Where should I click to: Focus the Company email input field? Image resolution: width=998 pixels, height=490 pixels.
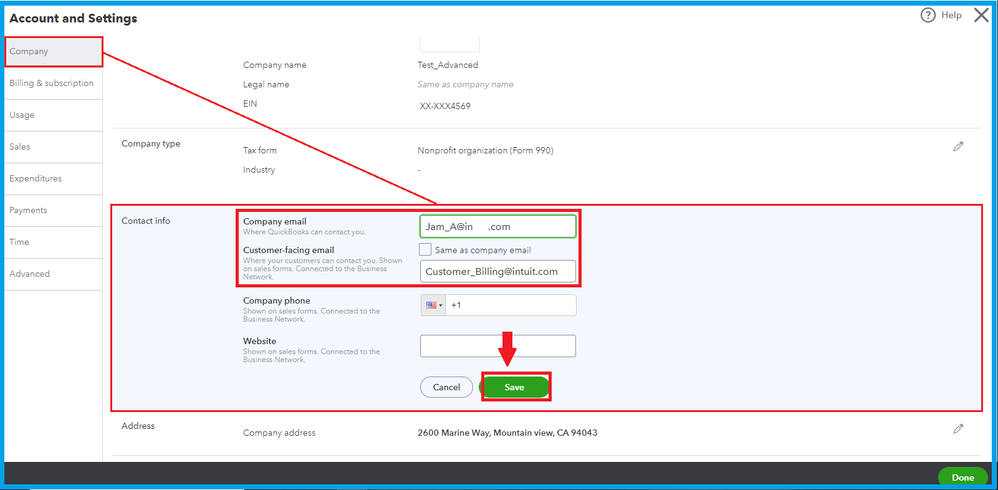[x=498, y=227]
